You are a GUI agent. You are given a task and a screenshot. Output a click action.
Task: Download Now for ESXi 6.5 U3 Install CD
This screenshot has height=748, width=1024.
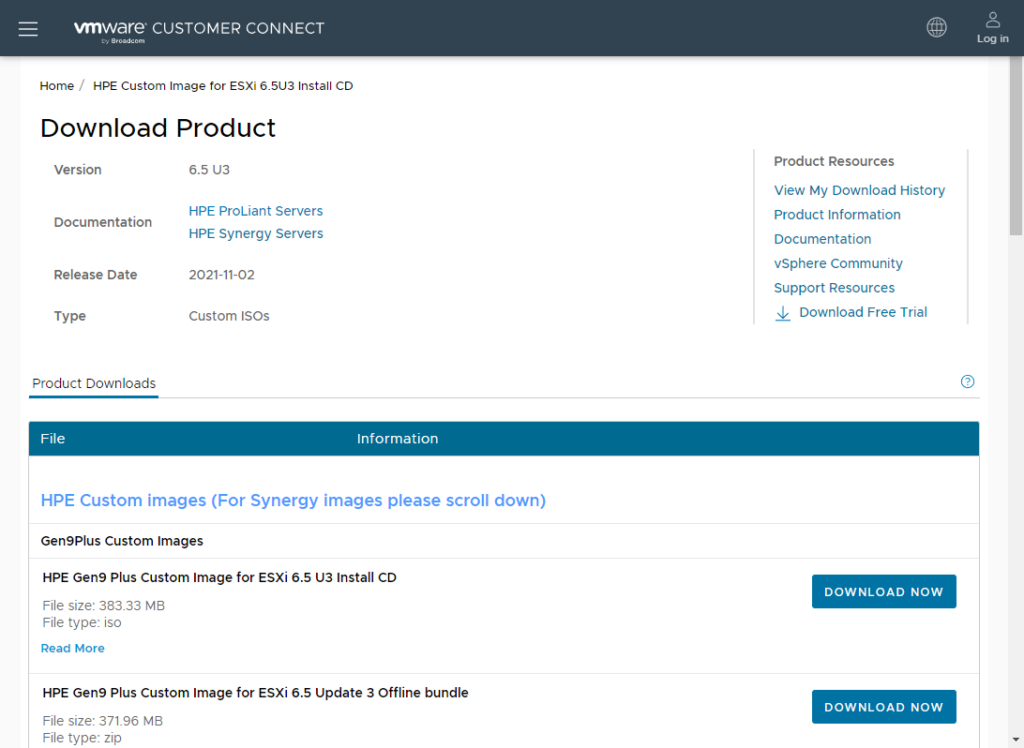click(884, 591)
